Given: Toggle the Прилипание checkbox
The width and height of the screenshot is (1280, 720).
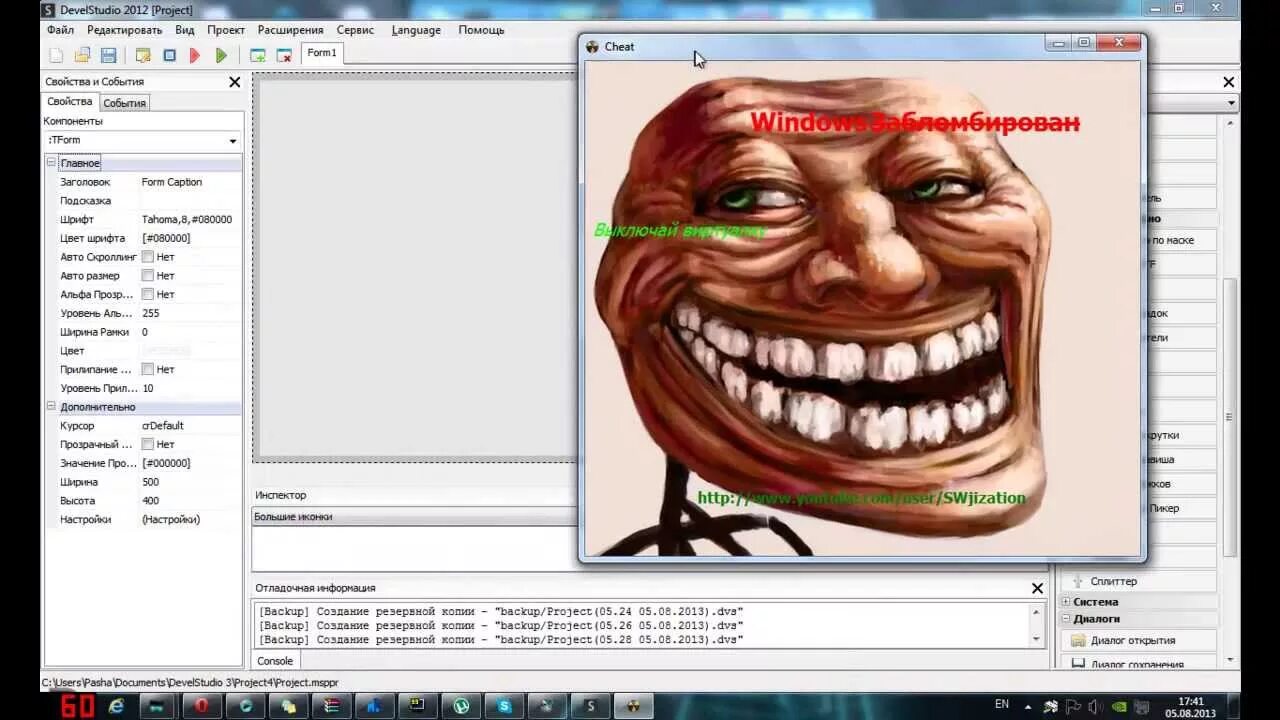Looking at the screenshot, I should point(147,369).
